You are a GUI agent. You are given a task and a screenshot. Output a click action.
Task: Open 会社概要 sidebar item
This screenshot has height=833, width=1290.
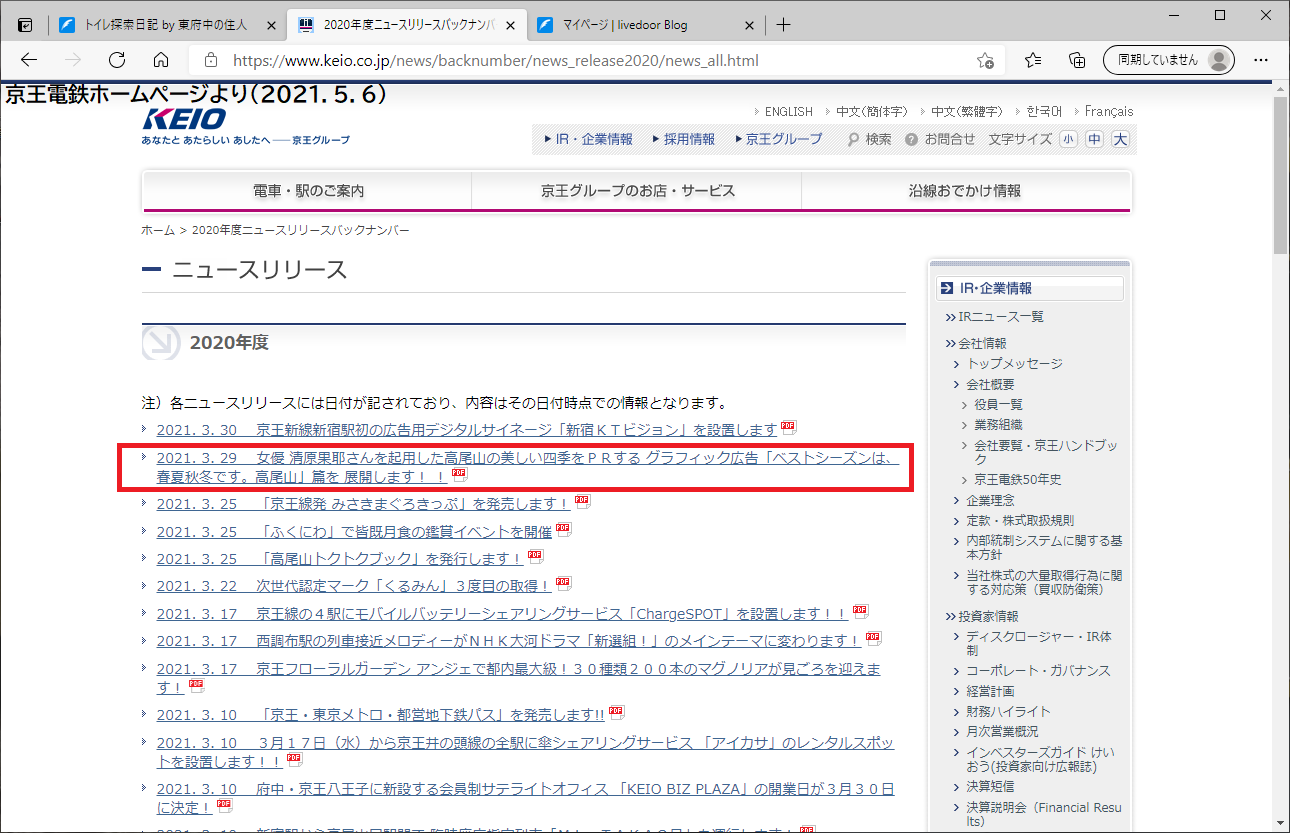pyautogui.click(x=990, y=384)
